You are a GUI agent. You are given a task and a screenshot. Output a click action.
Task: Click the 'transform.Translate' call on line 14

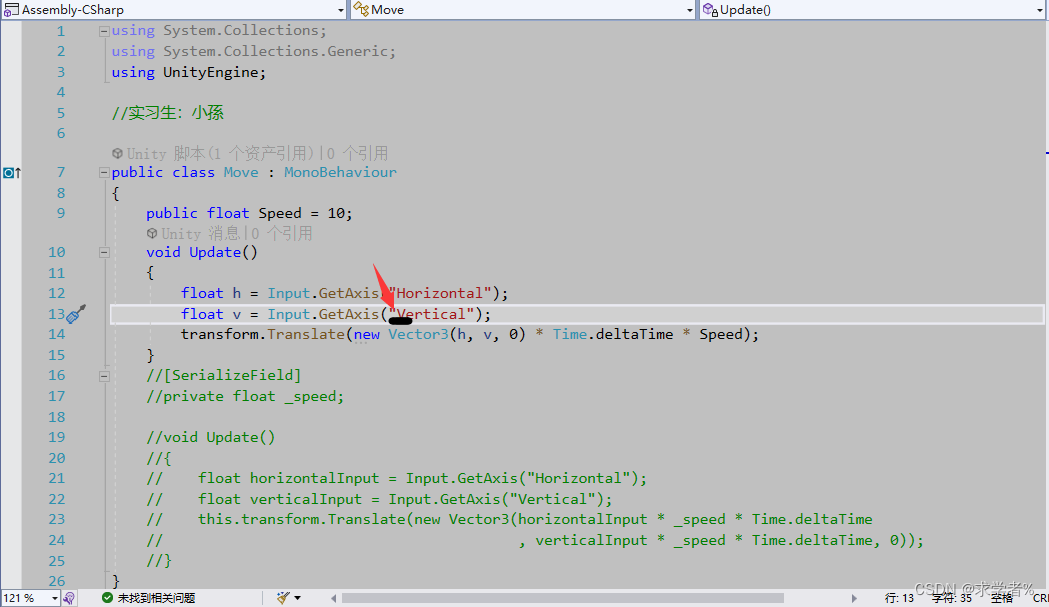tap(263, 334)
